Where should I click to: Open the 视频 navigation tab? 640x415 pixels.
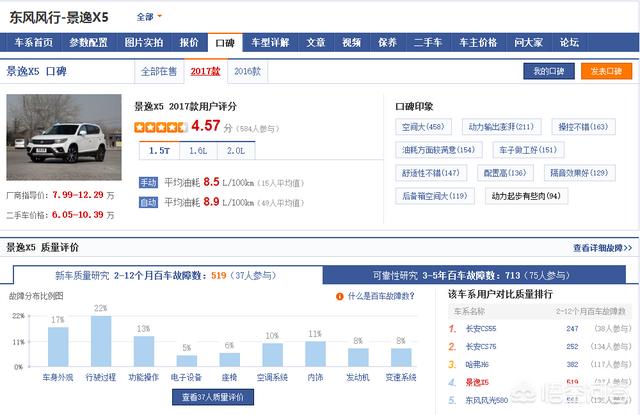click(351, 42)
